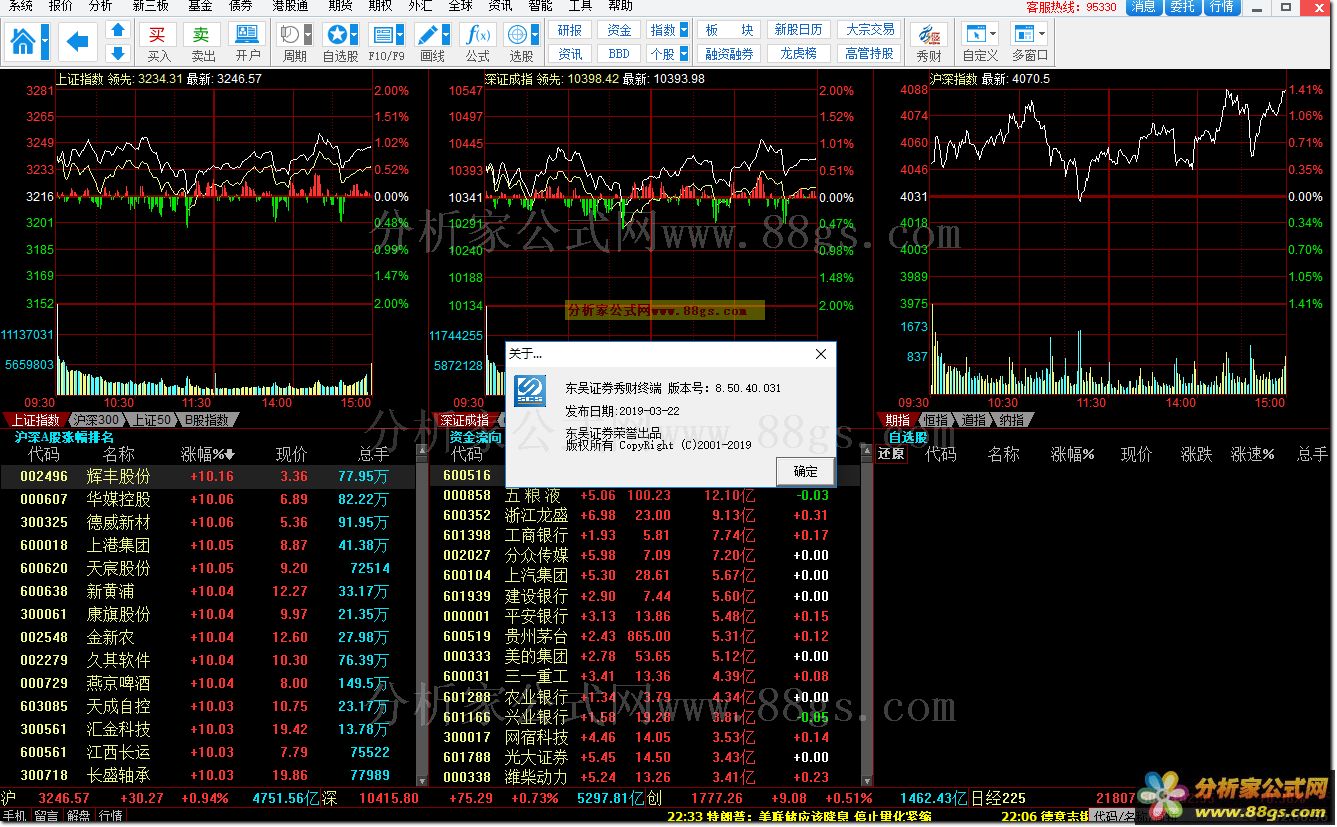This screenshot has width=1337, height=827.
Task: Open the 工具 menu
Action: (580, 6)
